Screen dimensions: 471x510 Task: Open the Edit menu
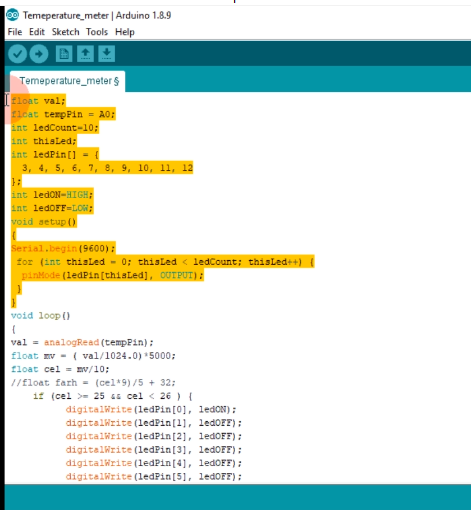click(x=37, y=32)
